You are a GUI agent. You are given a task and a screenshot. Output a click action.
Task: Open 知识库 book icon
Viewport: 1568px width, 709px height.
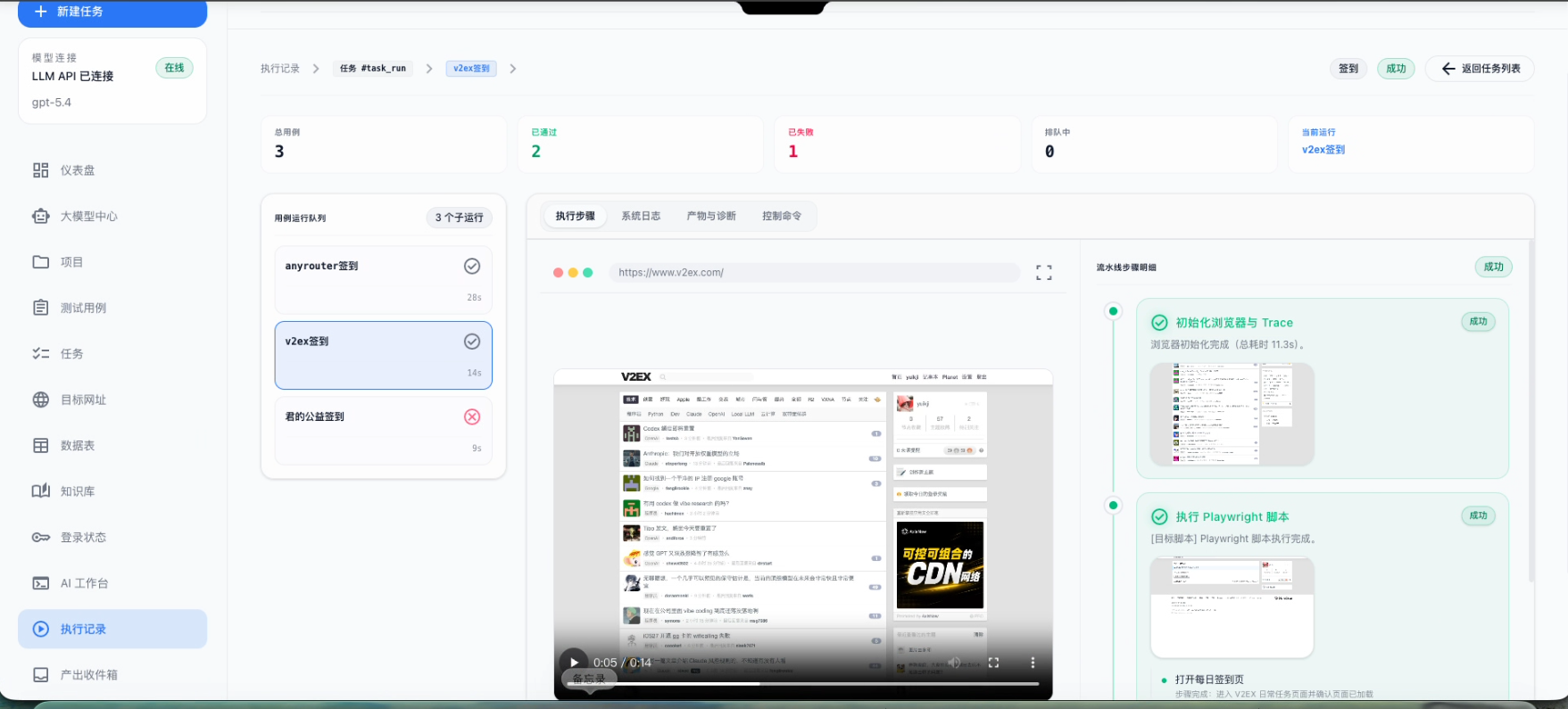[x=41, y=491]
